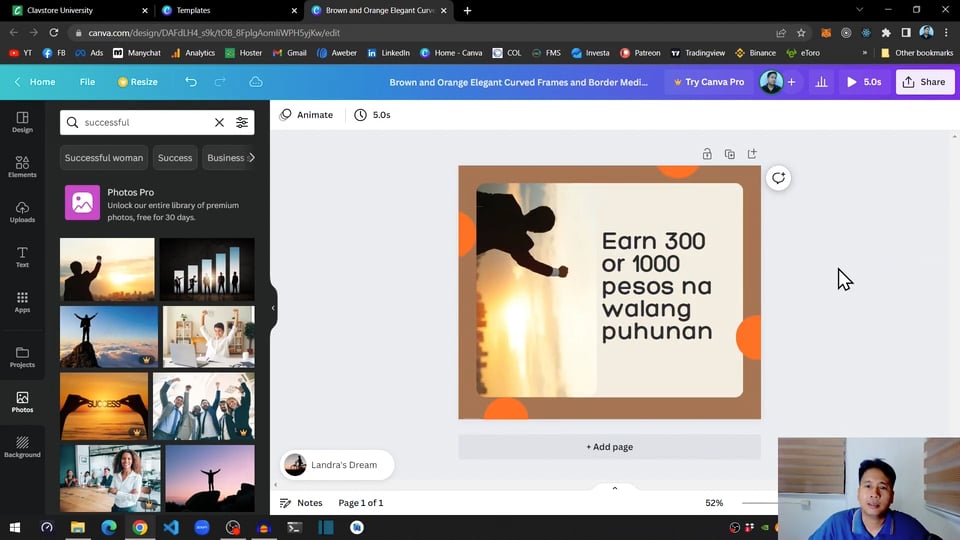This screenshot has width=960, height=540.
Task: Open the File menu
Action: coord(87,82)
